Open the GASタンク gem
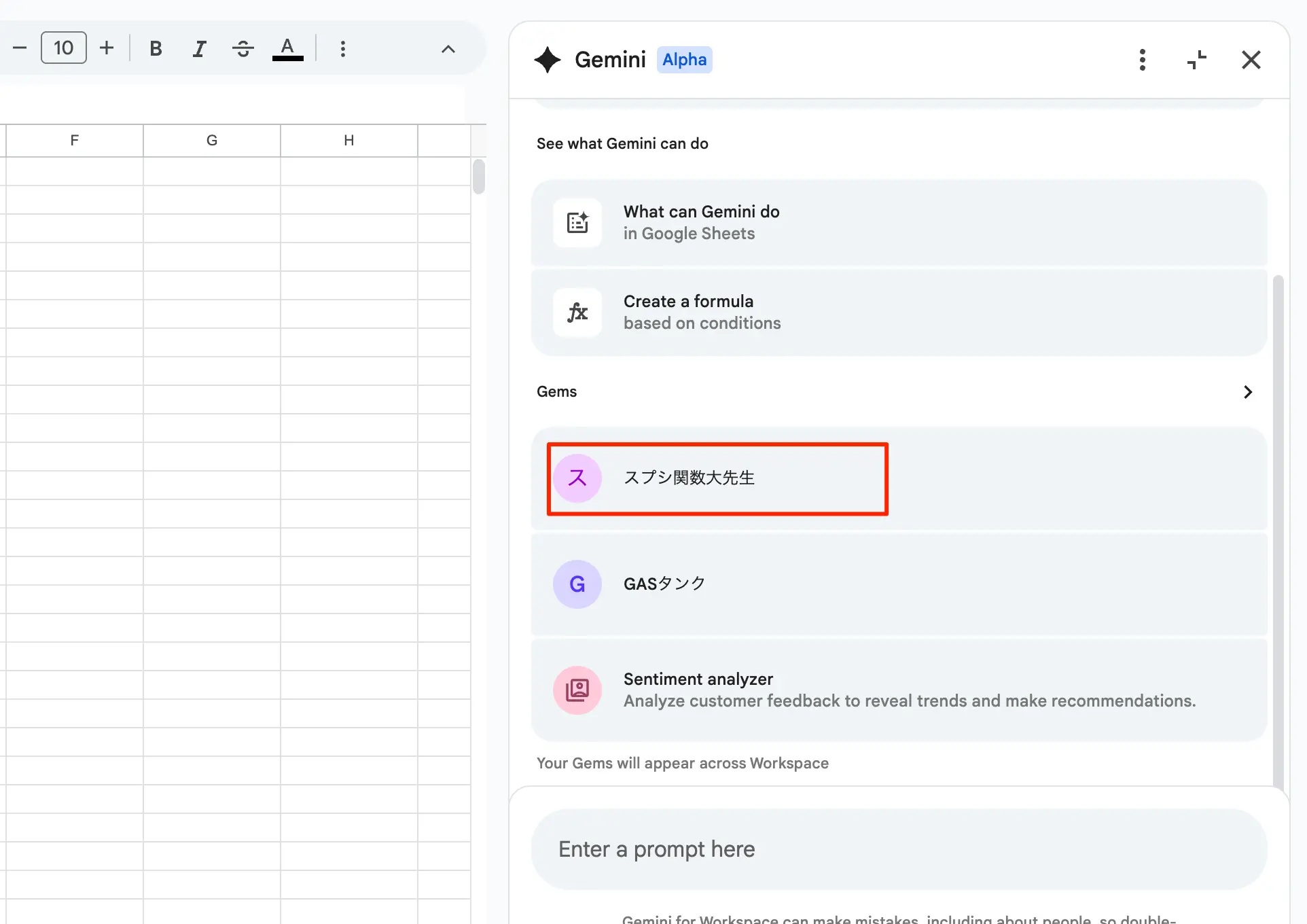 point(899,584)
